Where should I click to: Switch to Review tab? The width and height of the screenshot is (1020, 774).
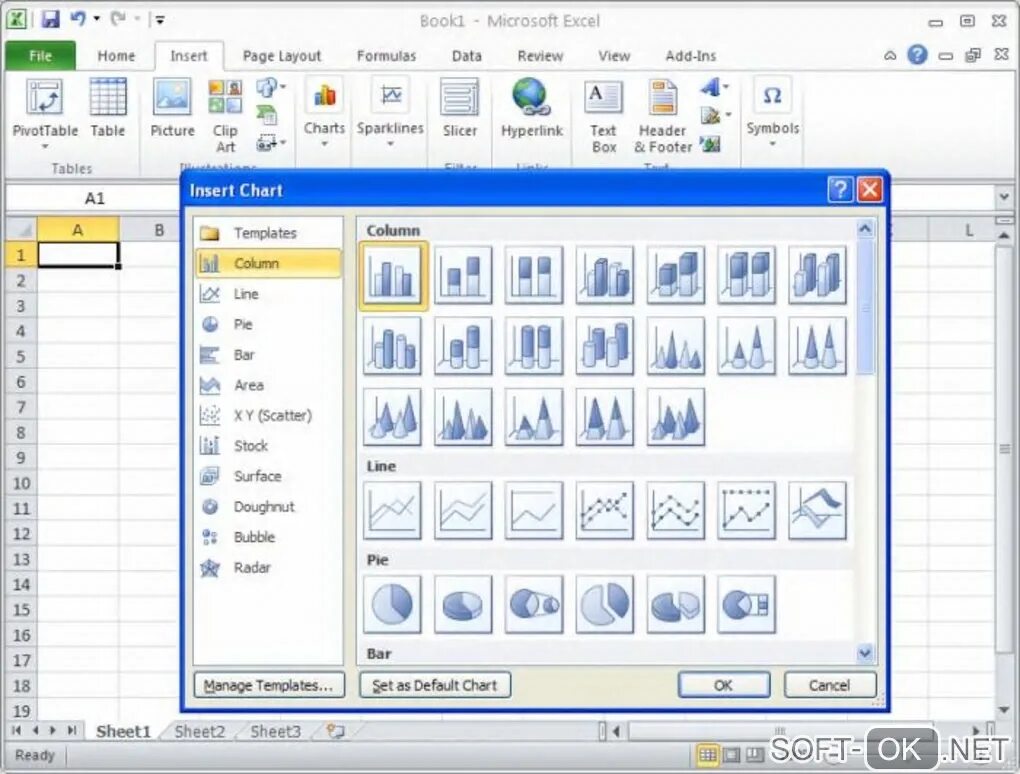540,56
